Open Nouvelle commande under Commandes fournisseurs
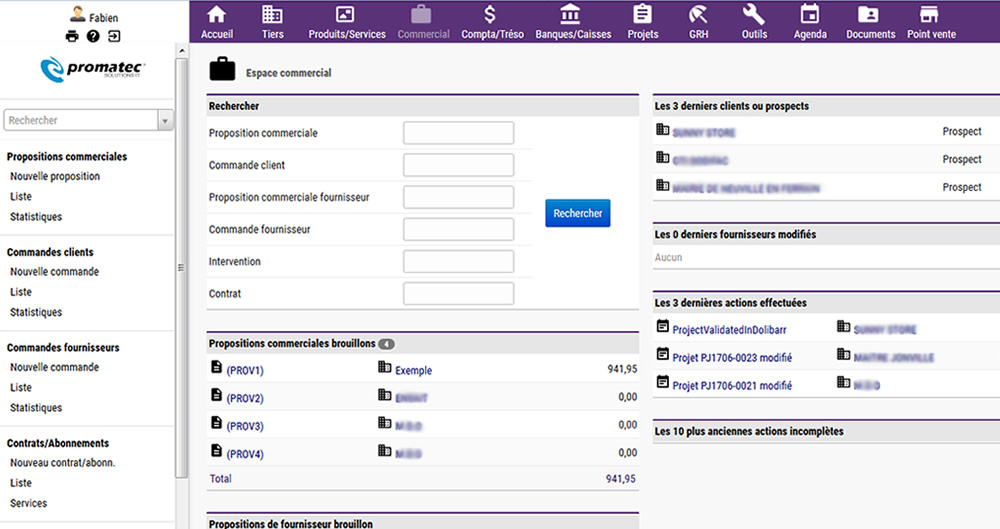Screen dimensions: 1000x529 tap(55, 368)
